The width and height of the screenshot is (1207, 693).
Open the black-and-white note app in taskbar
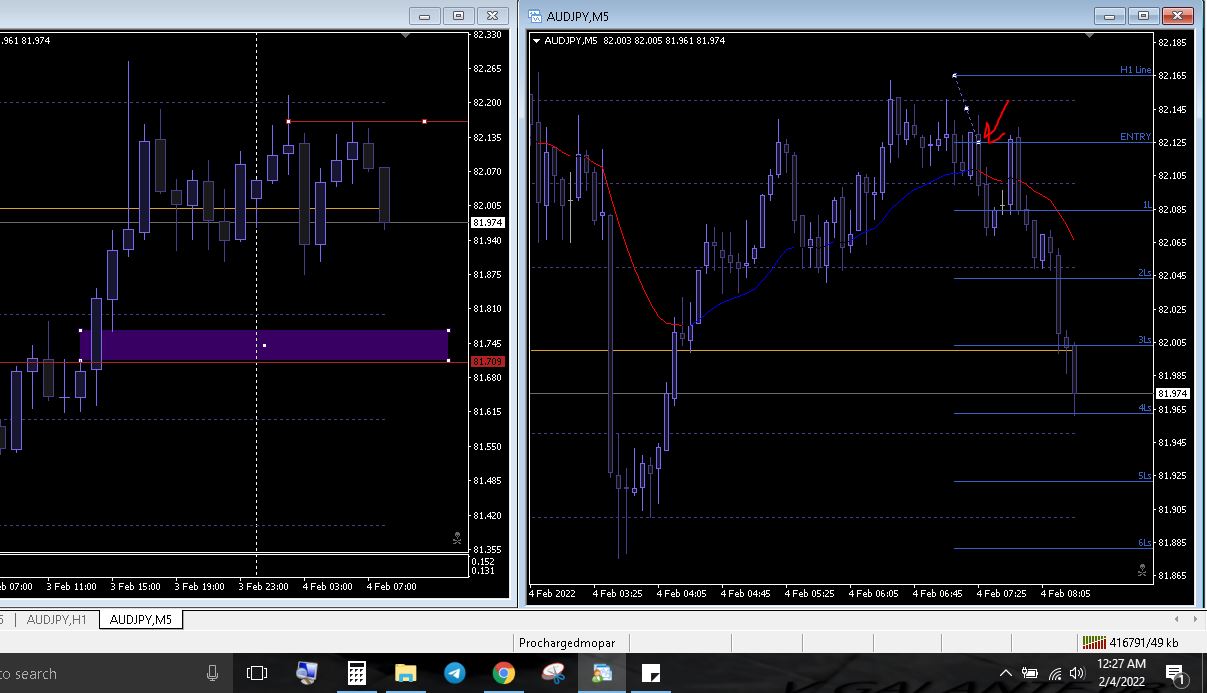coord(651,673)
